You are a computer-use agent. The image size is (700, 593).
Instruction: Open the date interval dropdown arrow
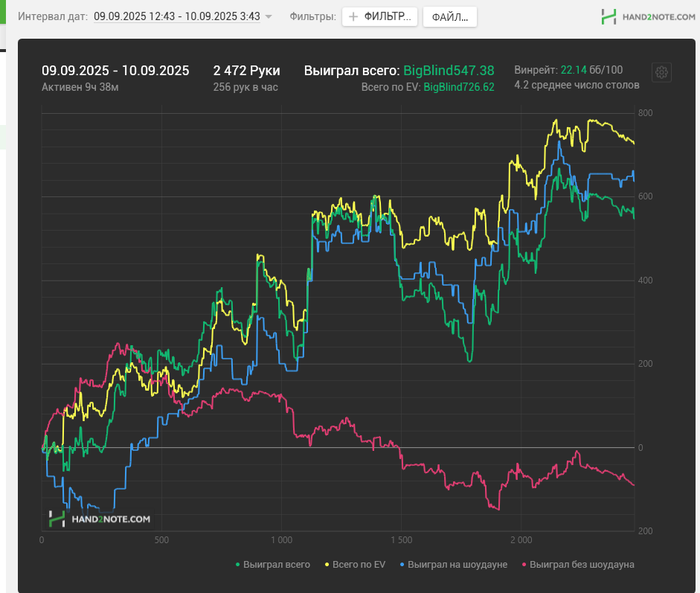click(268, 17)
